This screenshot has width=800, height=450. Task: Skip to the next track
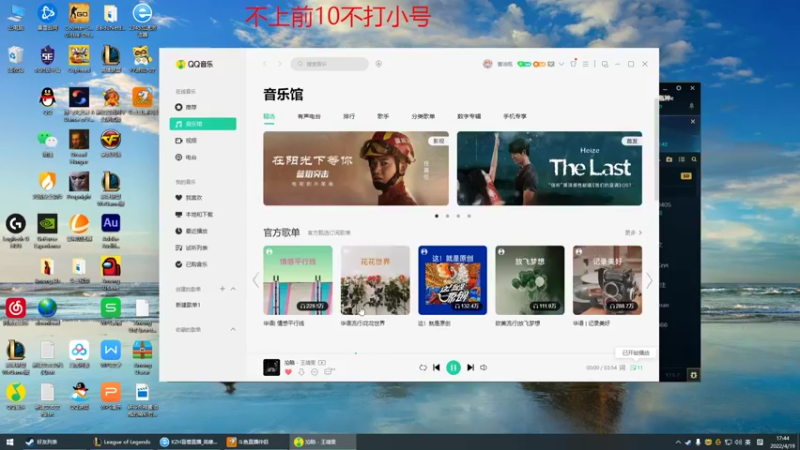470,368
